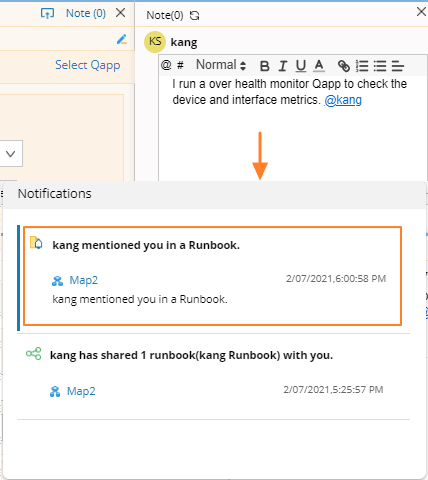Create a bulleted list

pos(380,66)
